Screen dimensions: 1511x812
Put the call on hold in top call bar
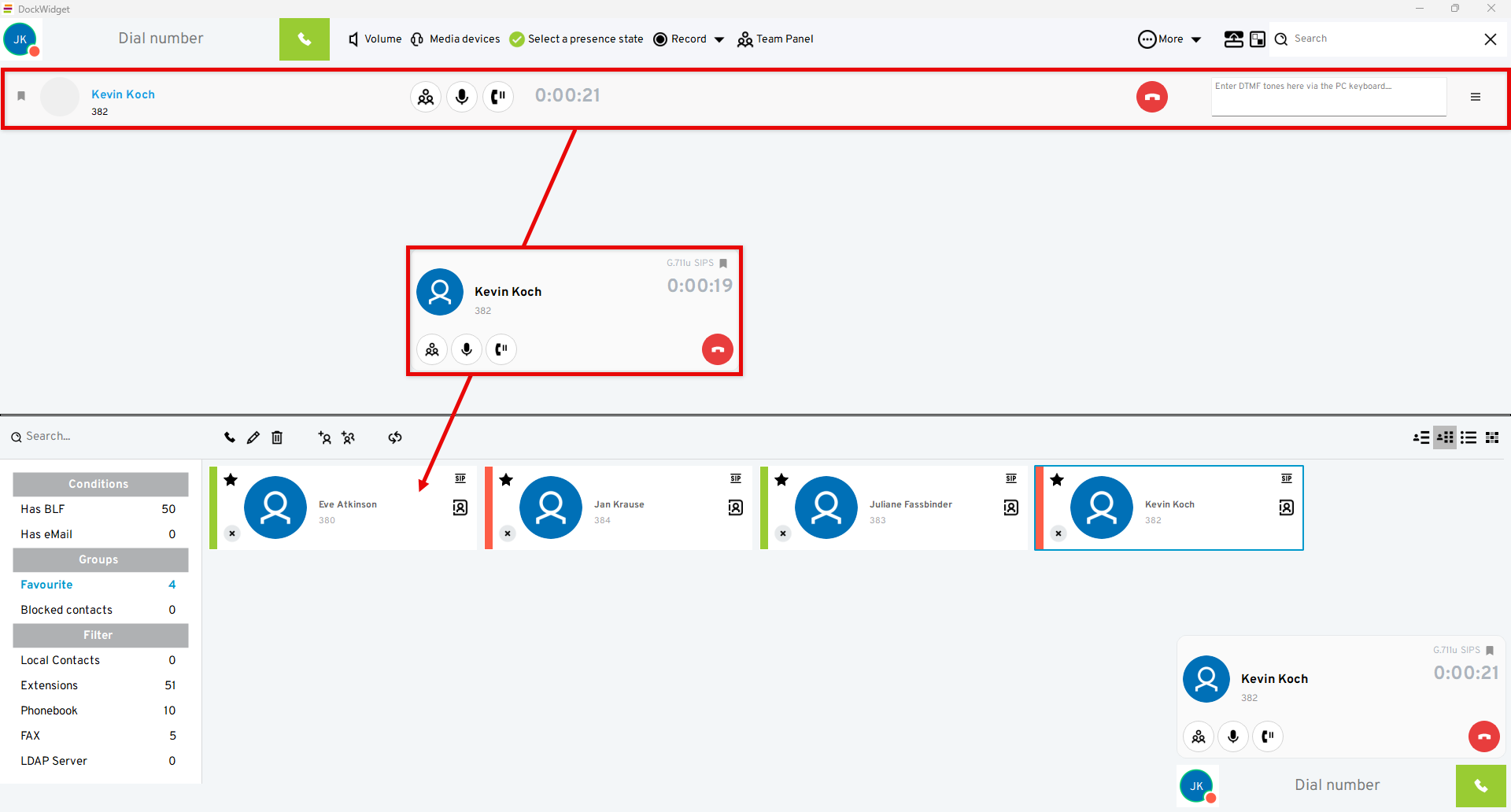click(x=498, y=97)
